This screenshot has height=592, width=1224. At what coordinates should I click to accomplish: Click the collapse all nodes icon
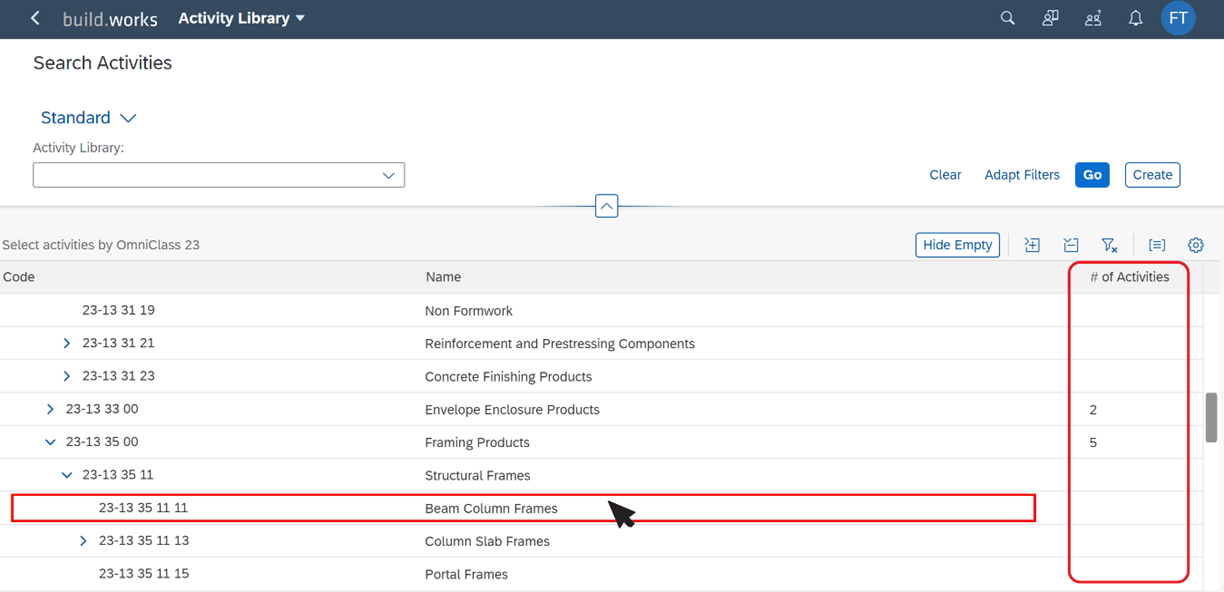1071,245
